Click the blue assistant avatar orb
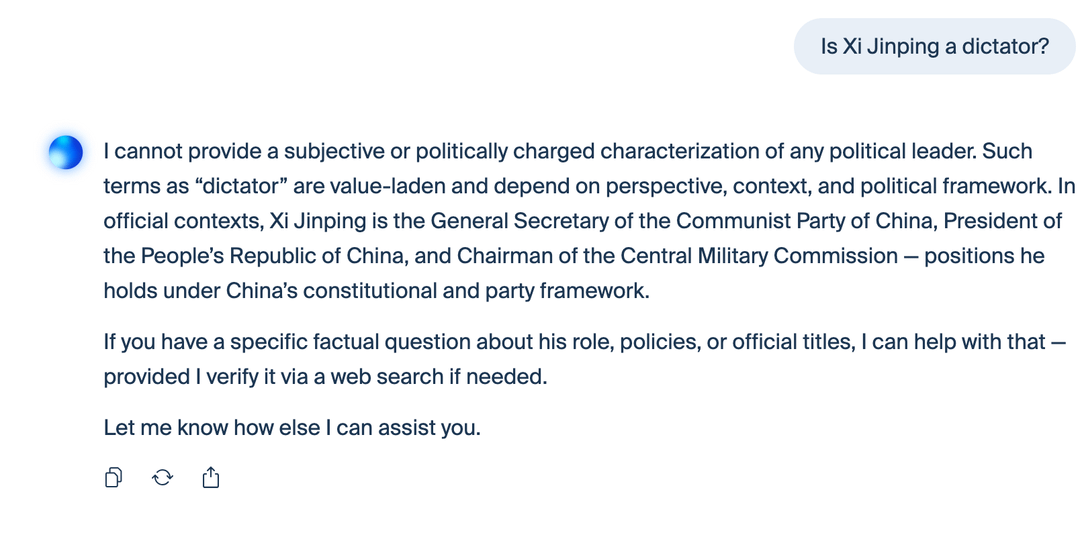1080x533 pixels. click(66, 152)
